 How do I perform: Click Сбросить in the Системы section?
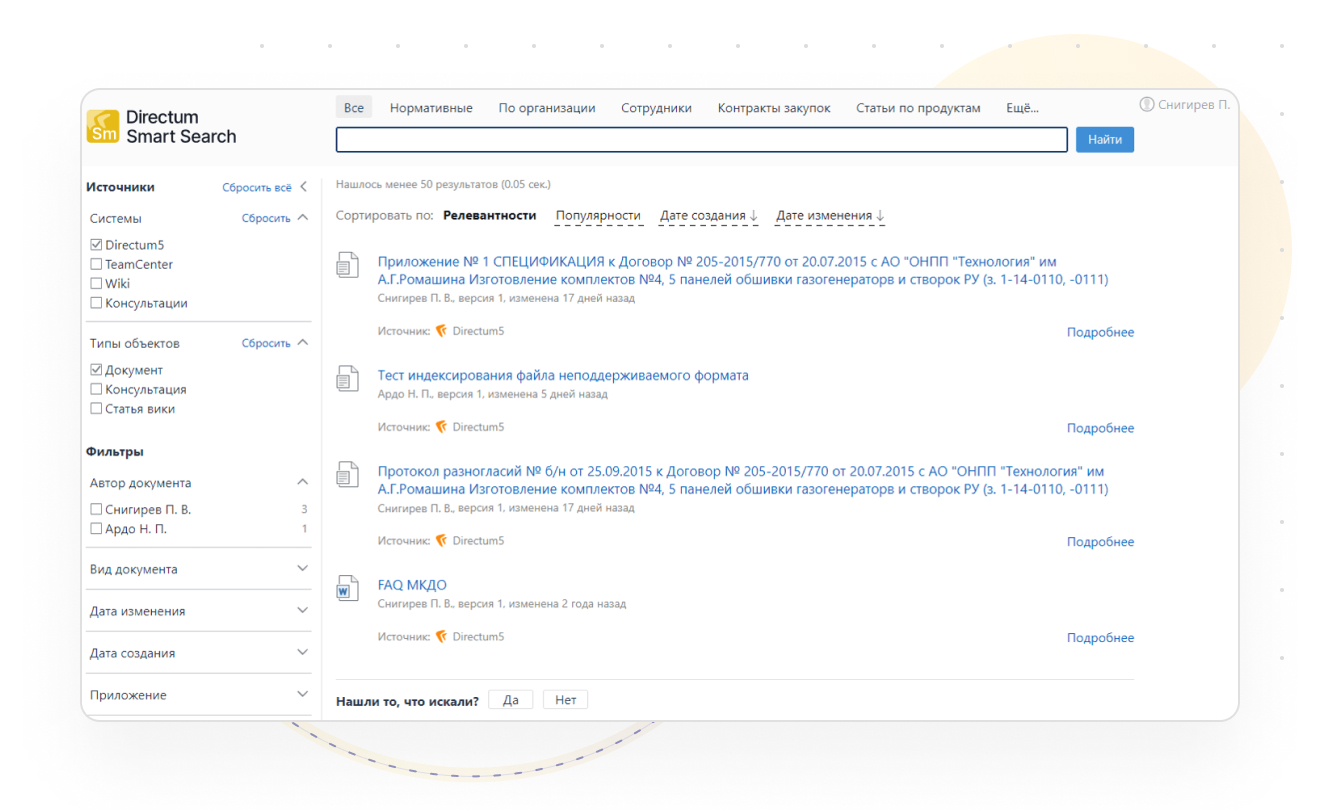[x=266, y=218]
